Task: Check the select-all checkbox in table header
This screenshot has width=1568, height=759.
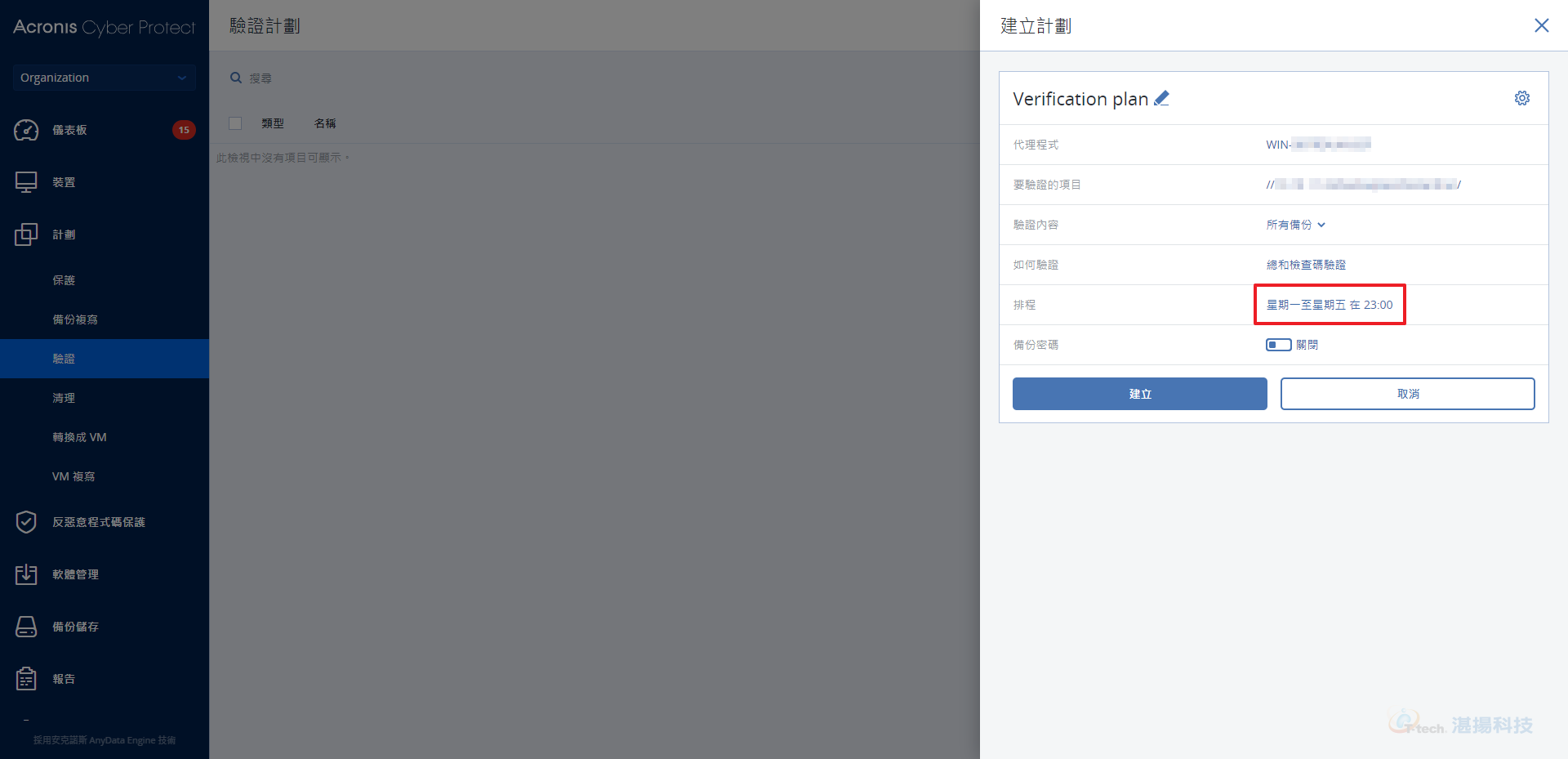Action: pos(235,123)
